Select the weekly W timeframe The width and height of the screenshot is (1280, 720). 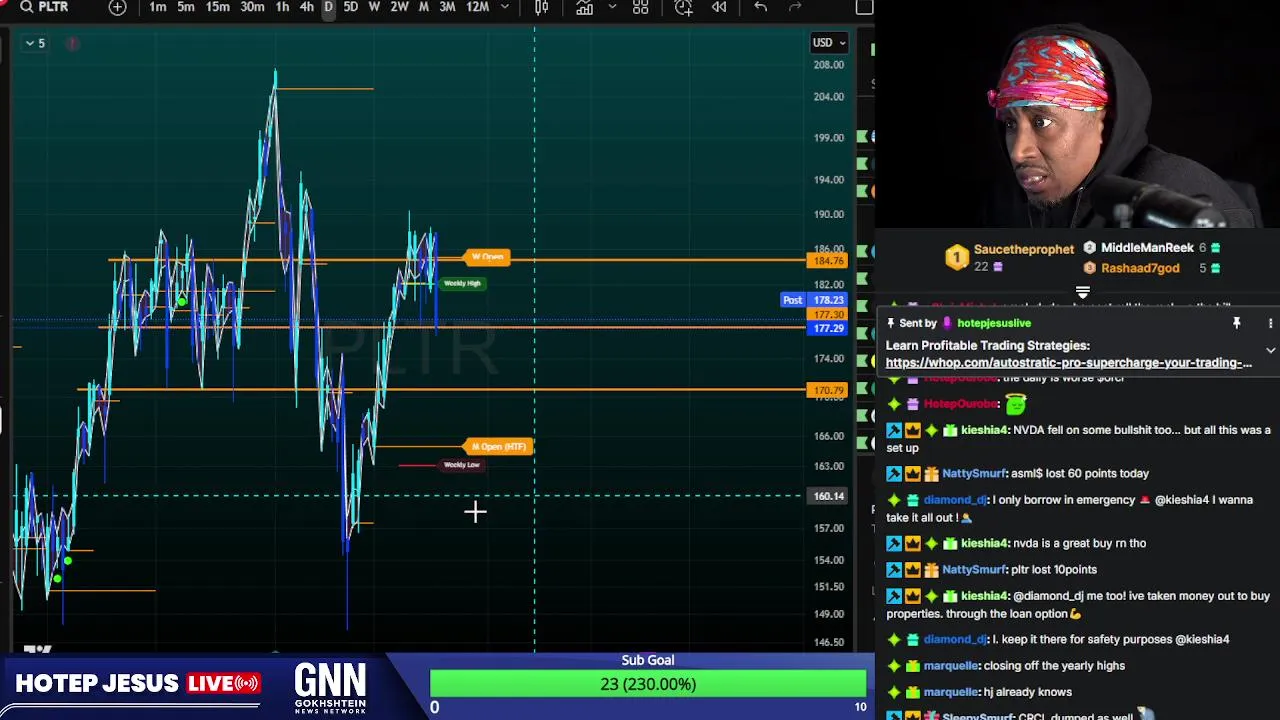click(374, 7)
